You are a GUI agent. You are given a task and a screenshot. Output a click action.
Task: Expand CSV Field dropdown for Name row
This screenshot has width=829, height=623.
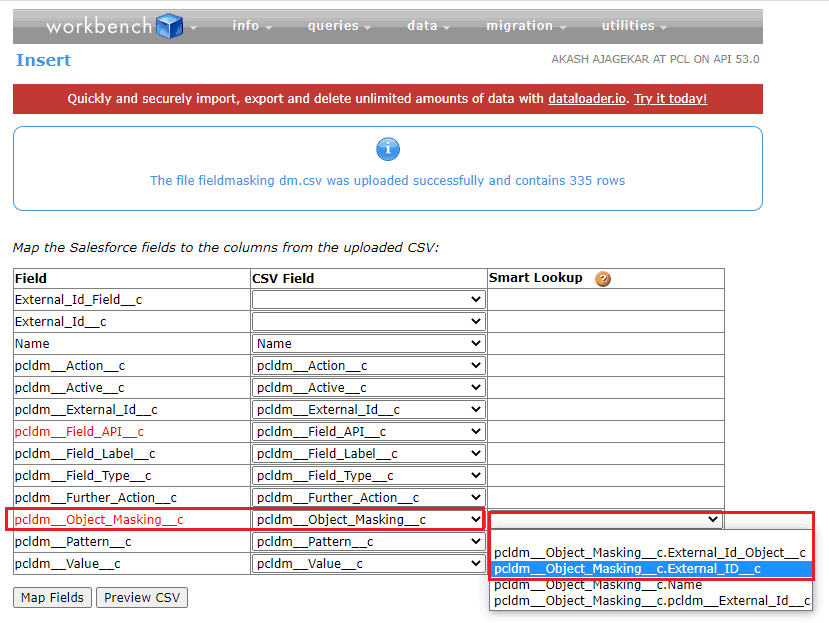(x=368, y=344)
